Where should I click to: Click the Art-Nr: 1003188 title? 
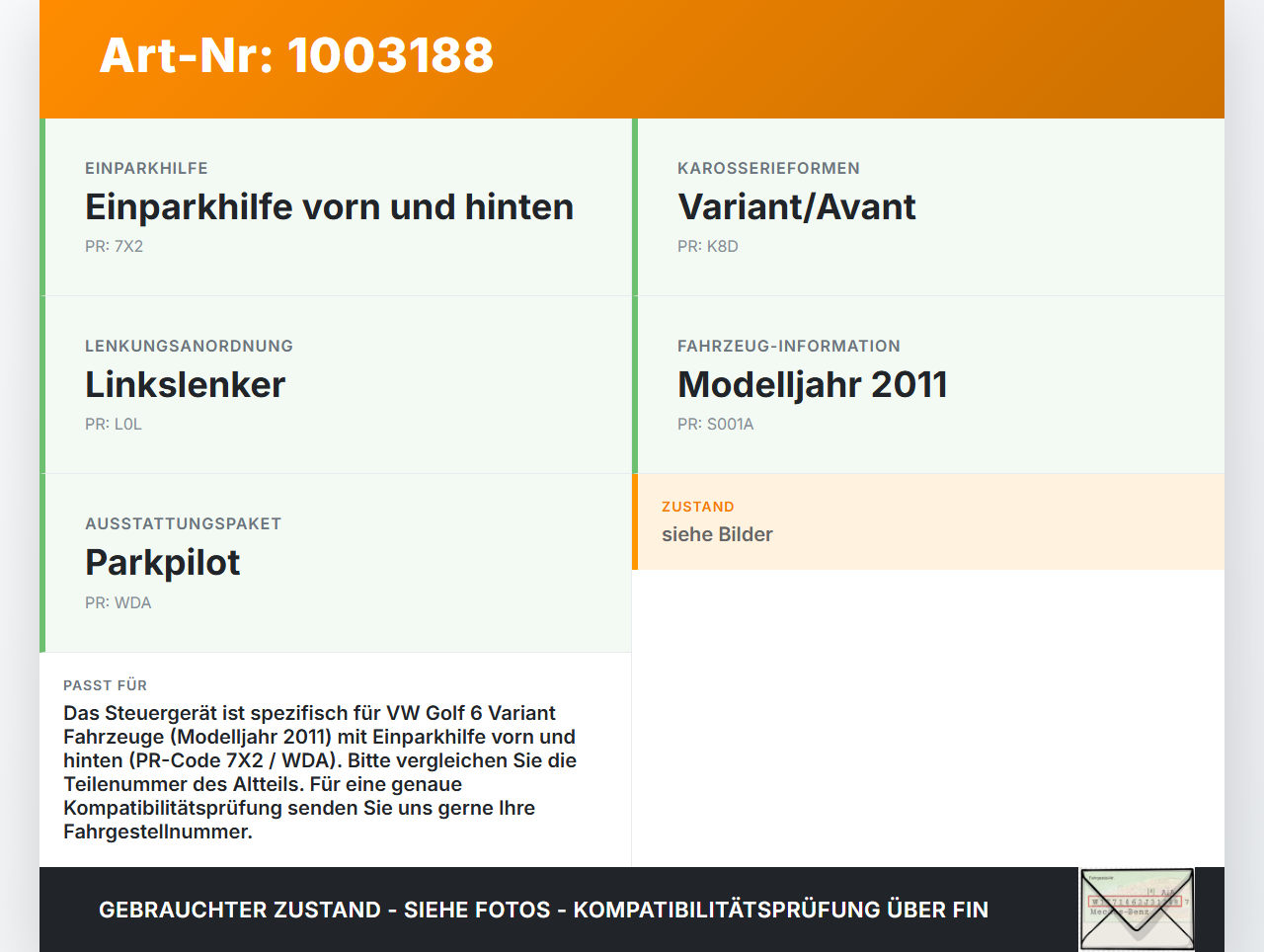click(x=296, y=57)
